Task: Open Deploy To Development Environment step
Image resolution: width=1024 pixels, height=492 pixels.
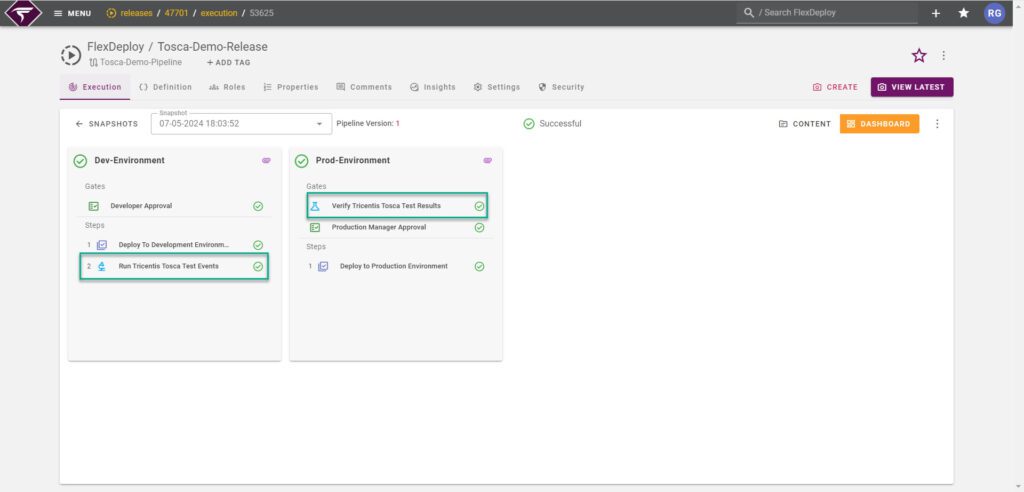Action: (x=174, y=245)
